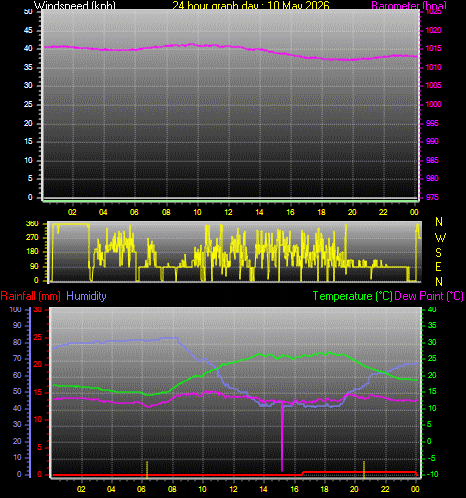Click the magenta dew point downward spike
The width and height of the screenshot is (466, 498).
[x=282, y=437]
